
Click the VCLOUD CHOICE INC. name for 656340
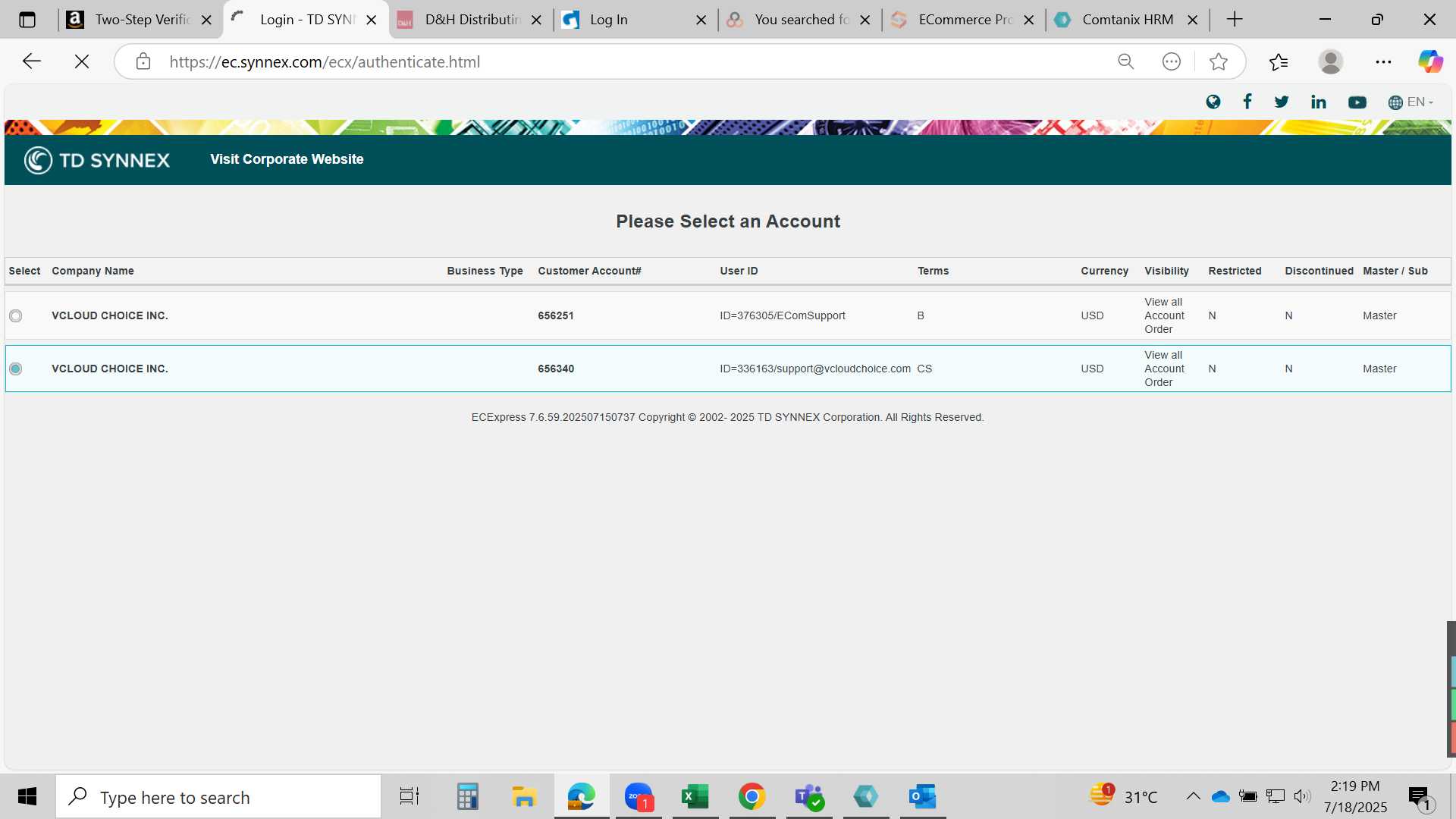pyautogui.click(x=110, y=369)
